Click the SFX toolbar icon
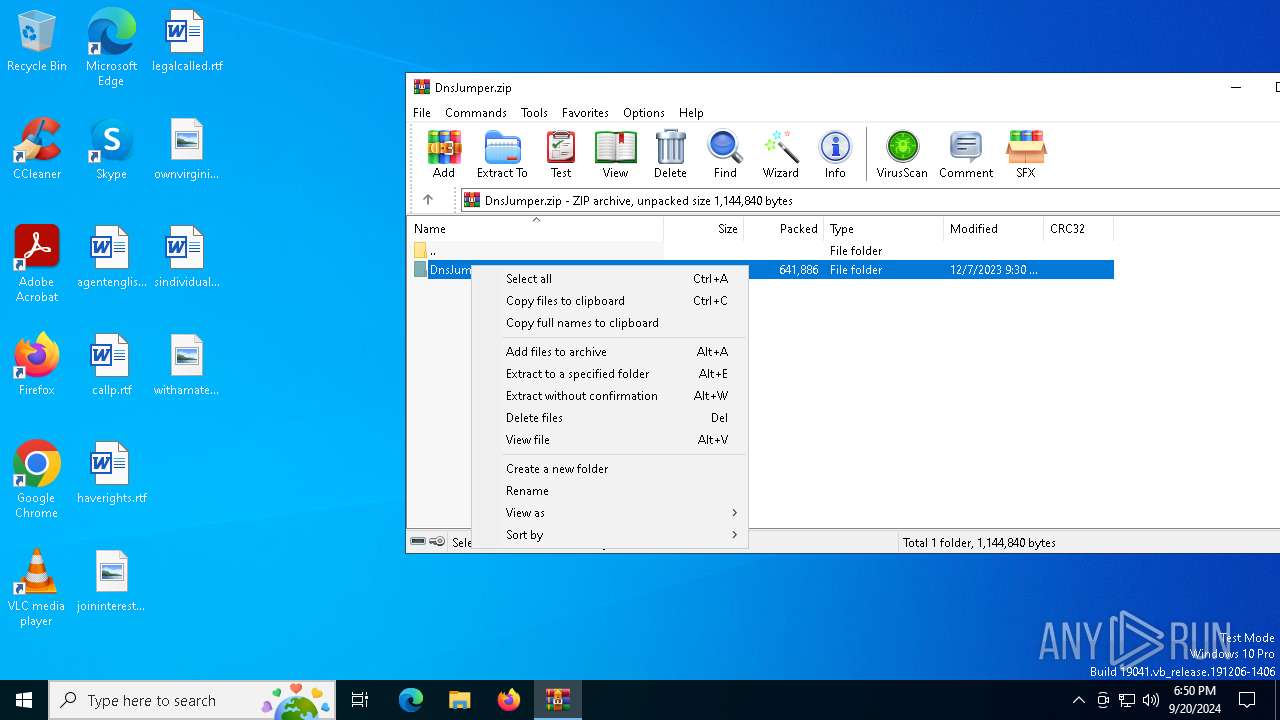This screenshot has width=1280, height=720. [x=1026, y=154]
